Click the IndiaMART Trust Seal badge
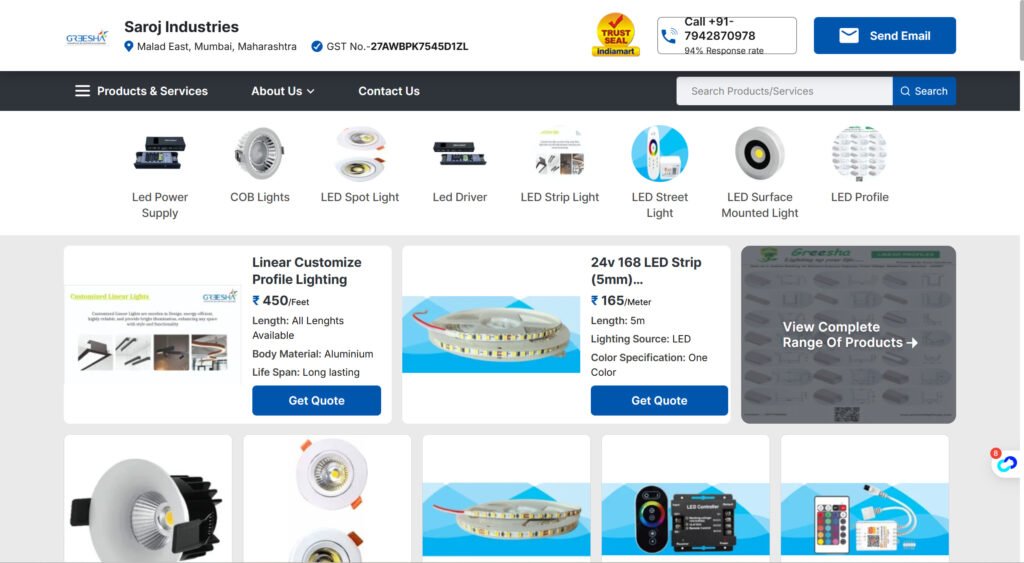Viewport: 1024px width, 563px height. tap(616, 35)
